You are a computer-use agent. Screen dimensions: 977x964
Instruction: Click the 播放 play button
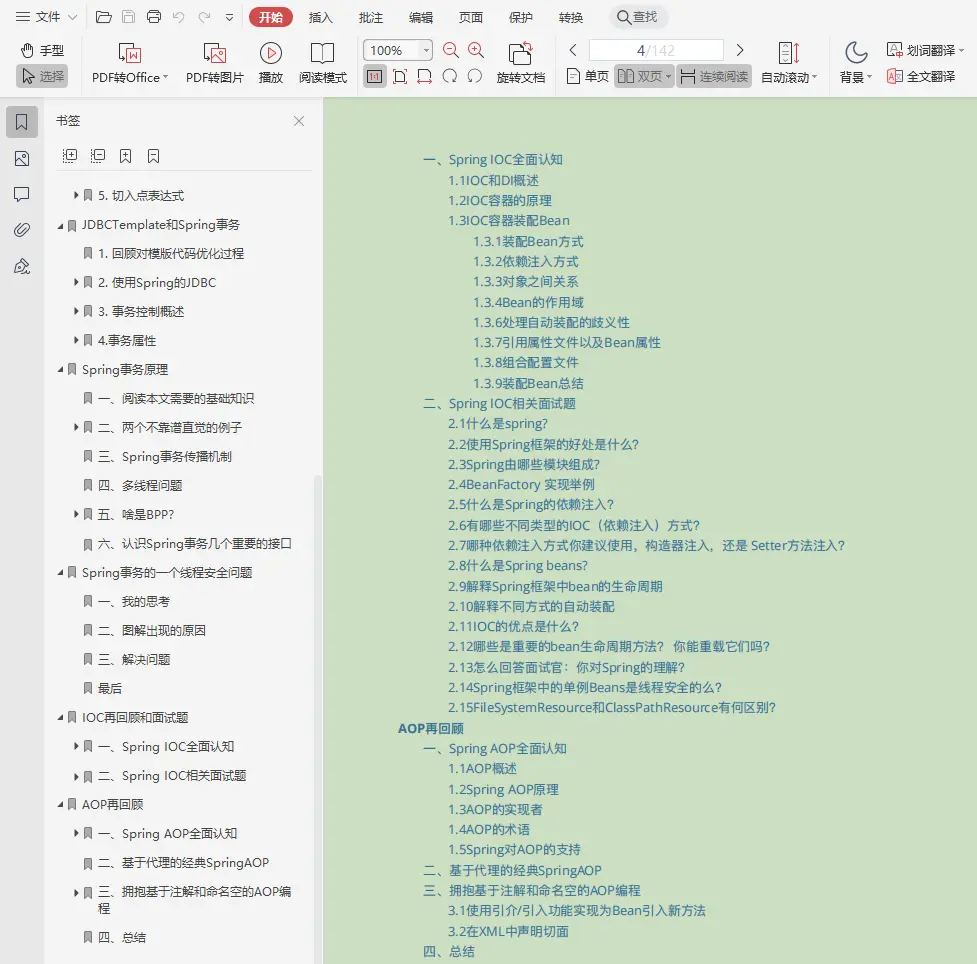click(x=270, y=62)
